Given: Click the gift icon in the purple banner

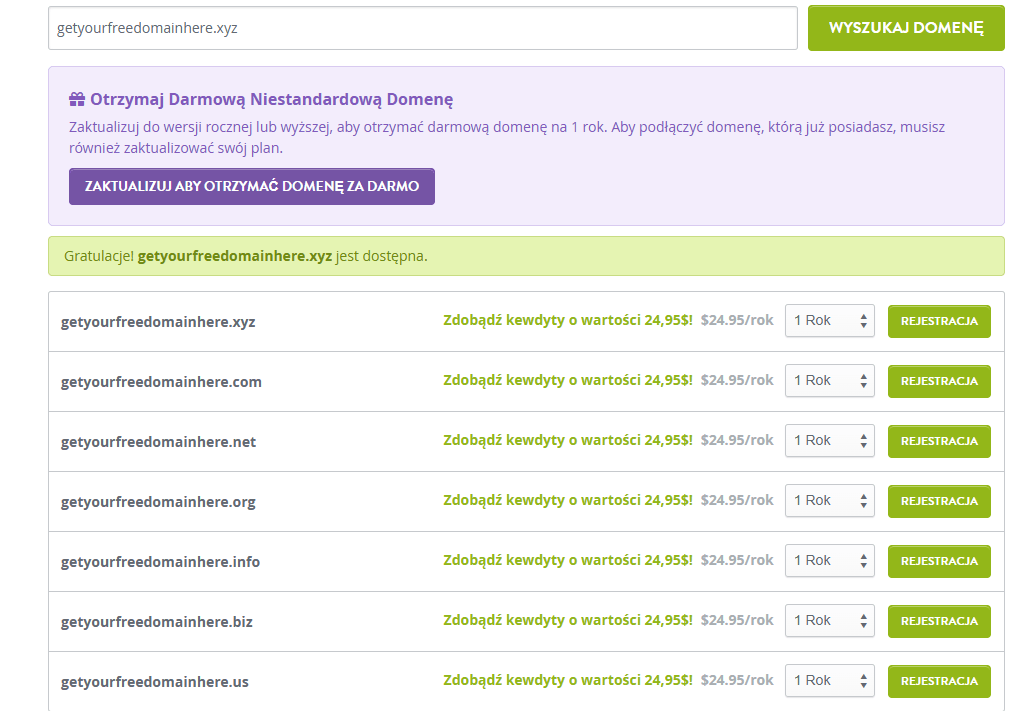Looking at the screenshot, I should coord(77,99).
